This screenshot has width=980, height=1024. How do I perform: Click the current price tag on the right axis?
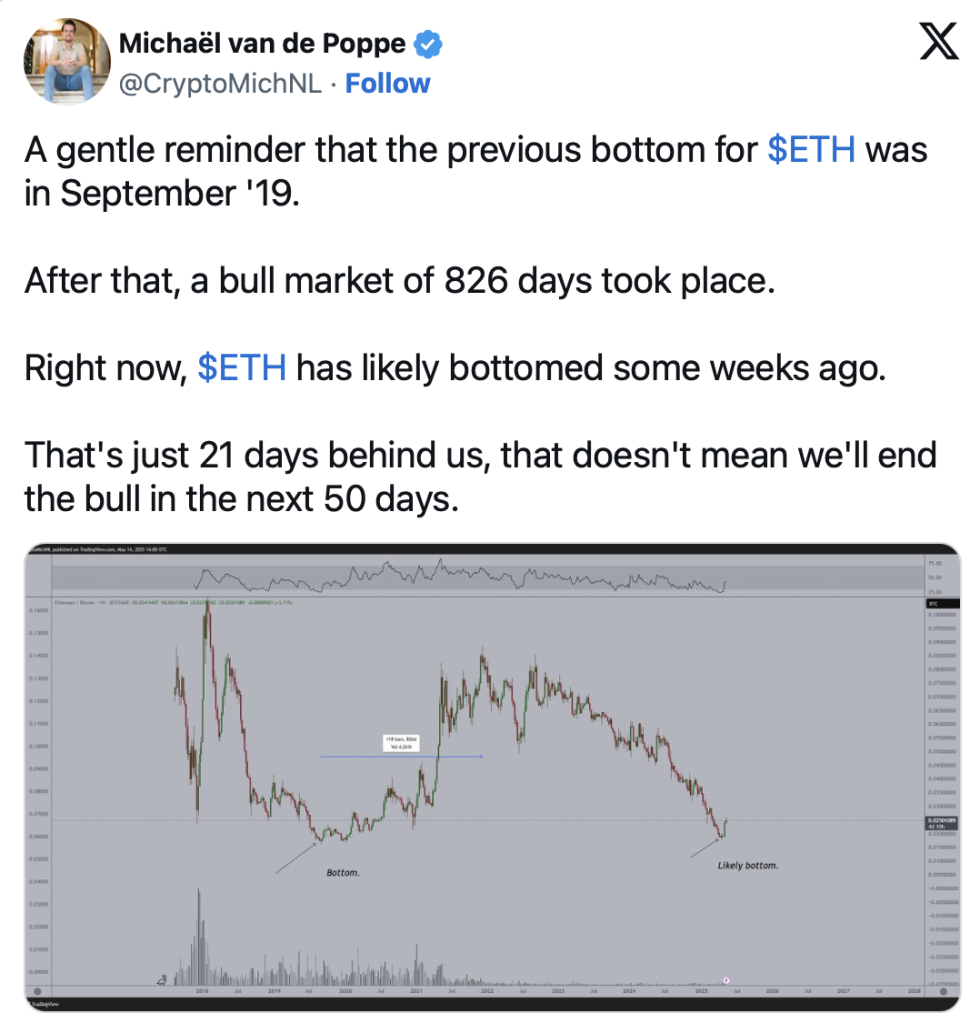tap(943, 823)
